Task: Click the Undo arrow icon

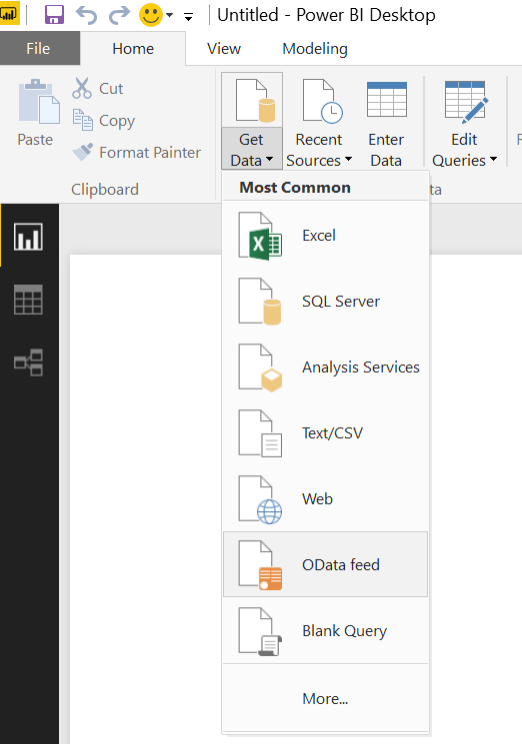Action: coord(86,15)
